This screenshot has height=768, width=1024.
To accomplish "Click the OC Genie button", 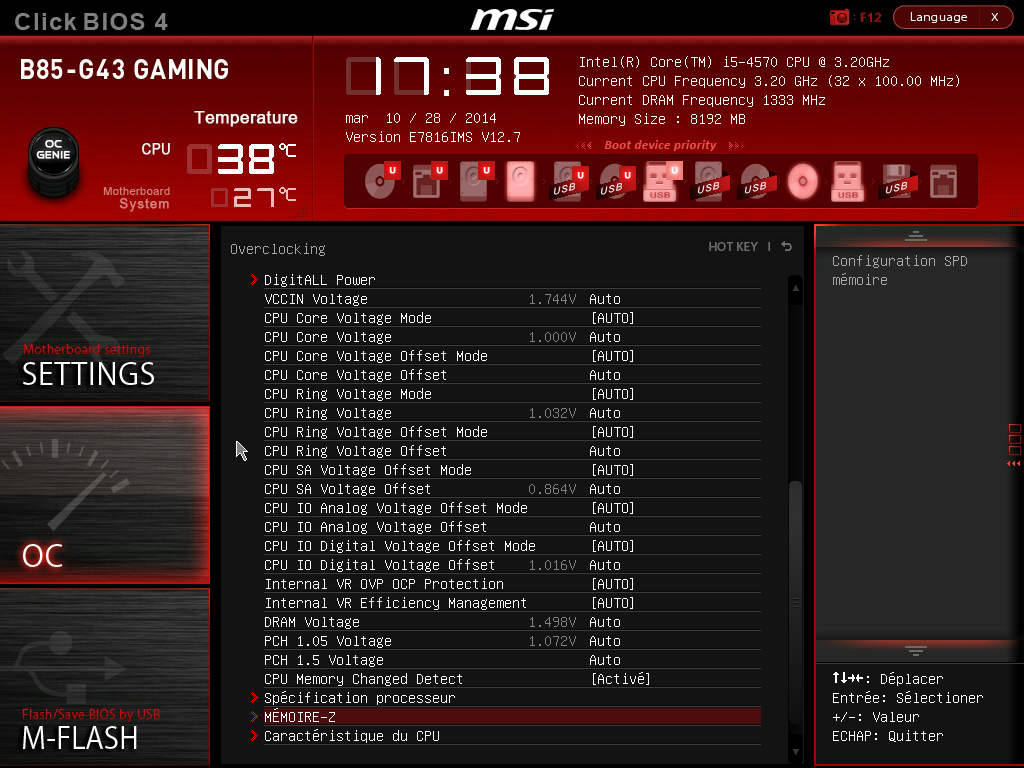I will tap(54, 161).
